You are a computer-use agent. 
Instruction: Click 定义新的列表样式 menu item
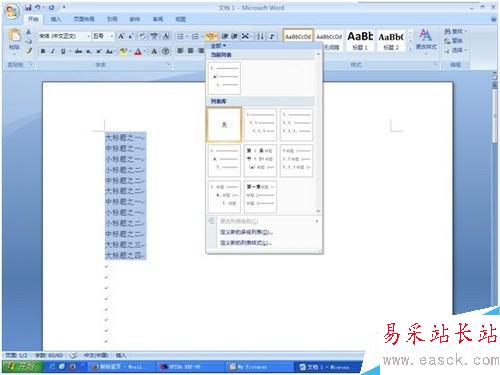(246, 243)
